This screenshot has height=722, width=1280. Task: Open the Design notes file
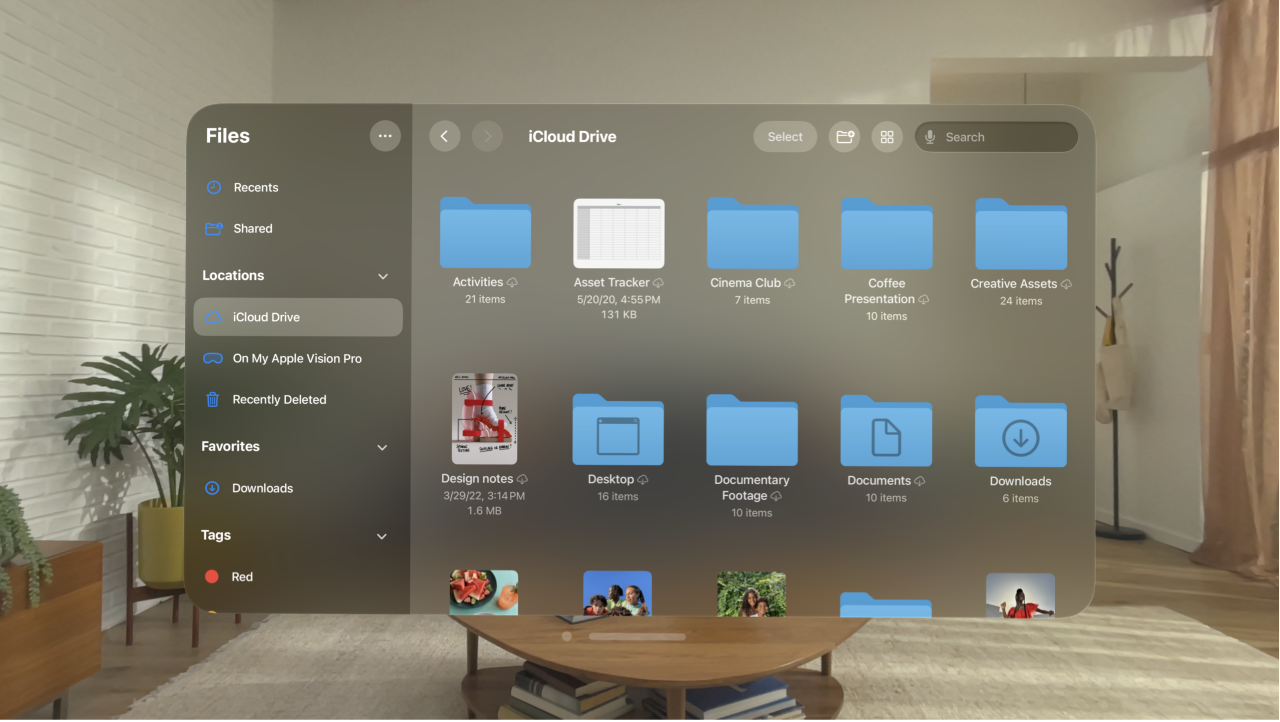click(484, 418)
